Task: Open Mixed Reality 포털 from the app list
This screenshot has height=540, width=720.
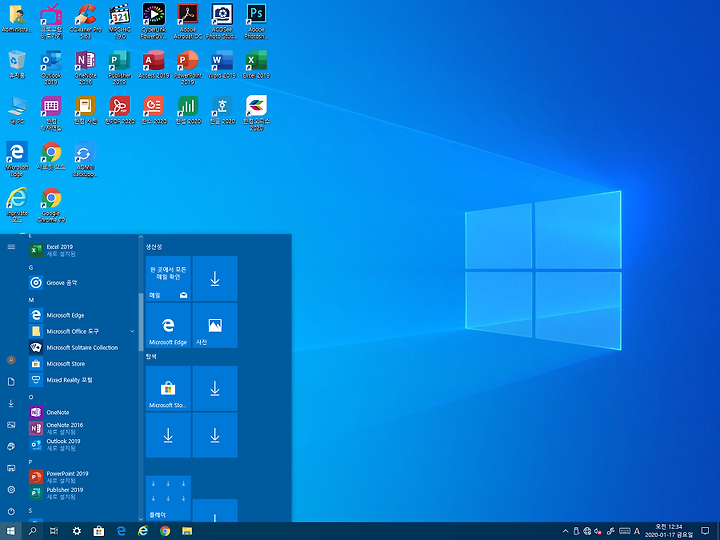Action: (82, 380)
